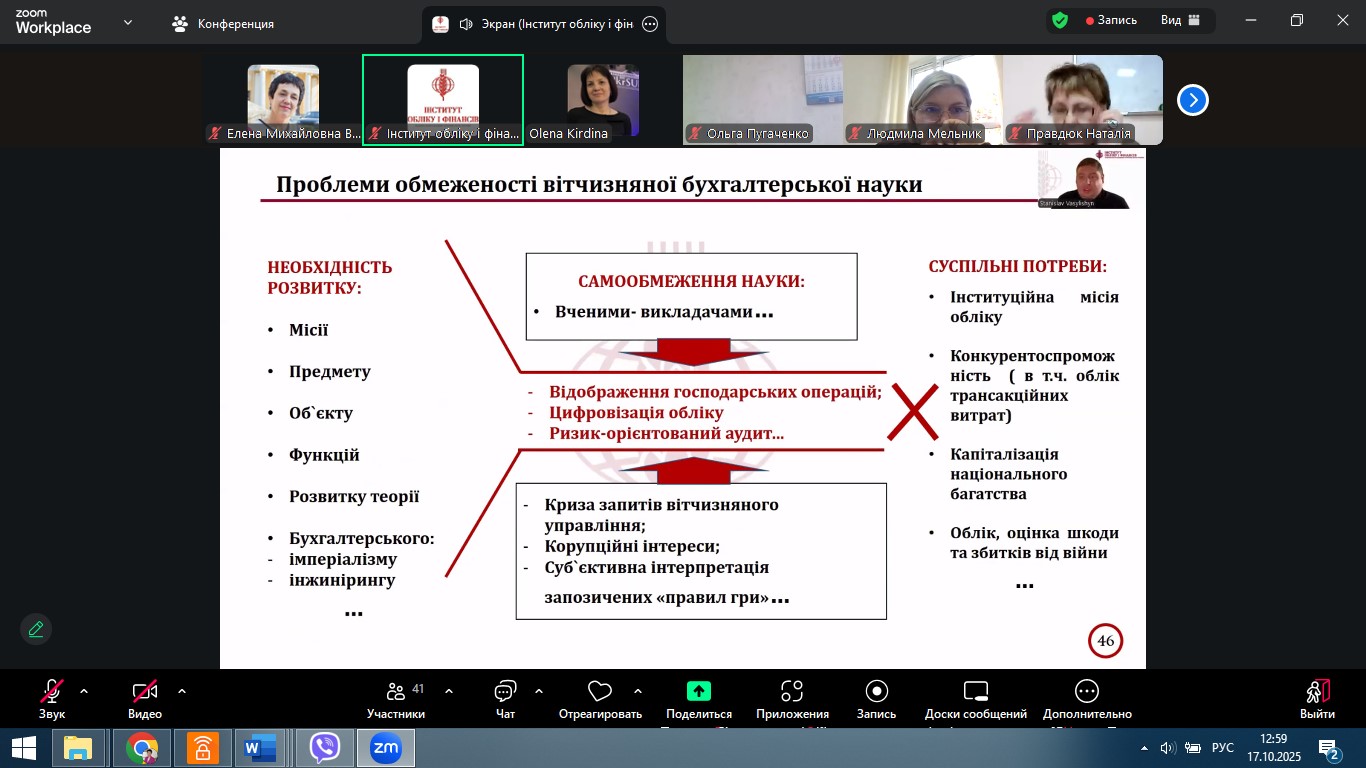Open the Вид view menu
Image resolution: width=1366 pixels, height=768 pixels.
[1178, 20]
